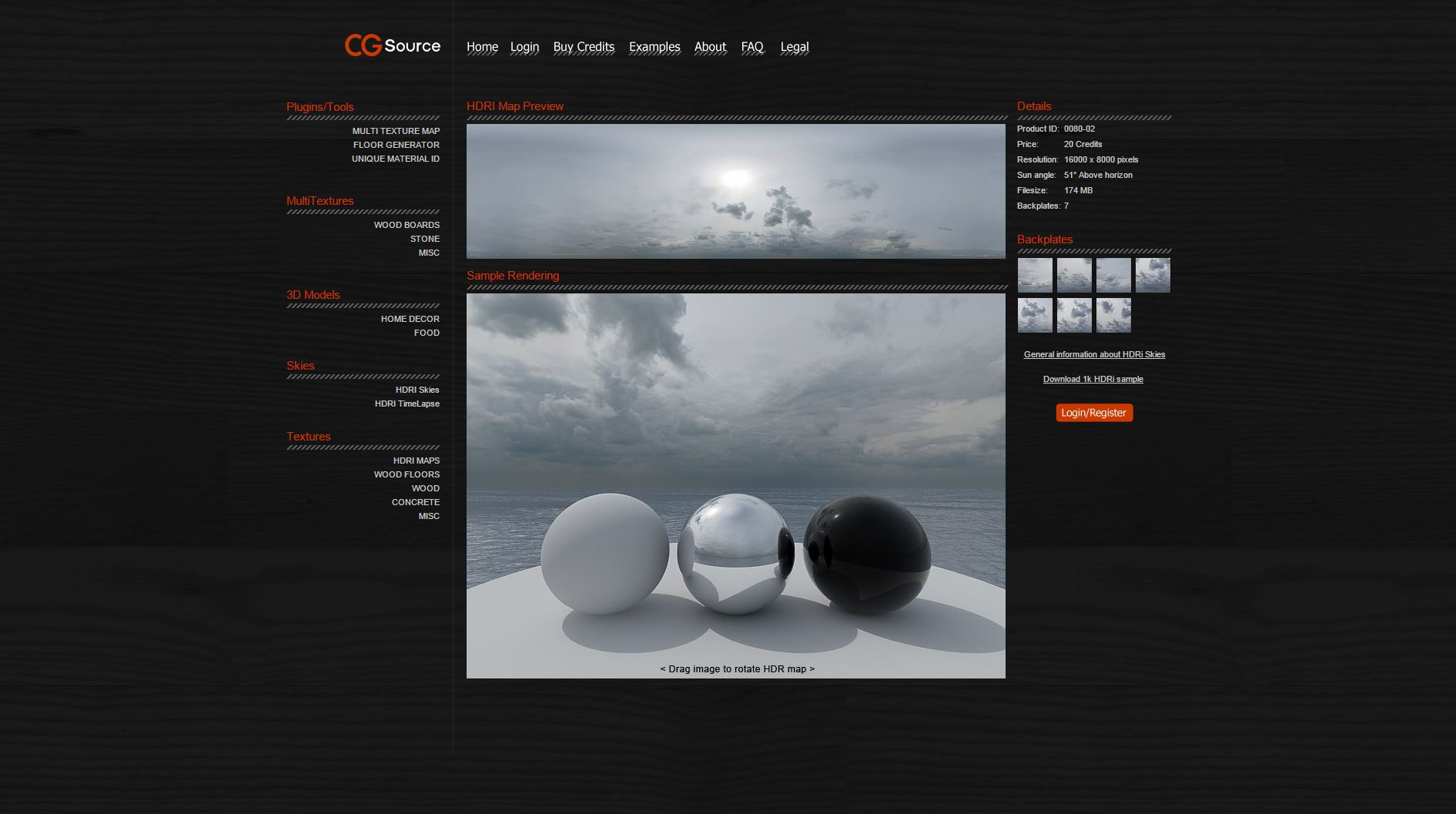Click the 3D Models section heading
The width and height of the screenshot is (1456, 814).
click(313, 295)
